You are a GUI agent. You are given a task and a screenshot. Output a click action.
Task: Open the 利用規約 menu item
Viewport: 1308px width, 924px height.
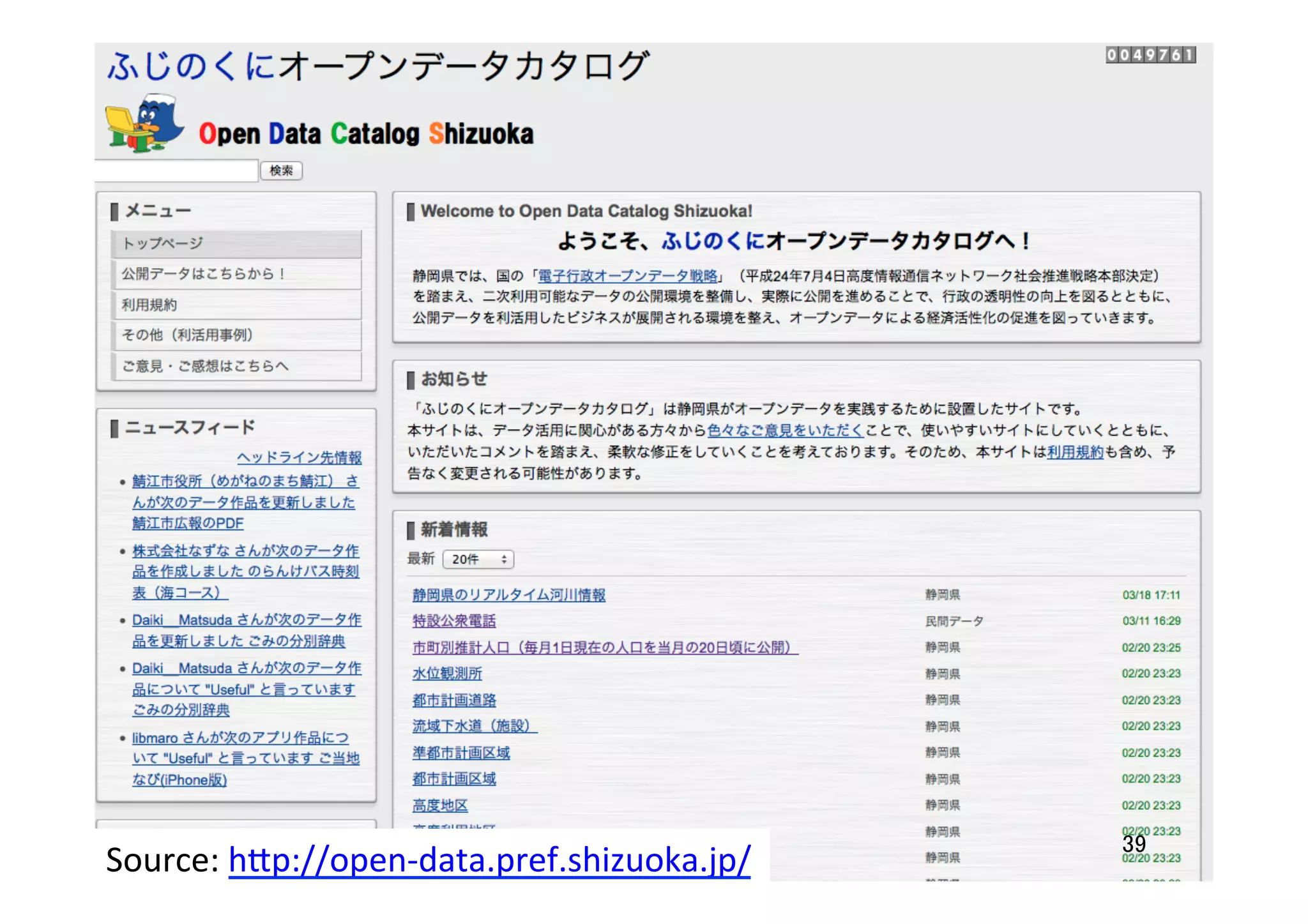237,305
